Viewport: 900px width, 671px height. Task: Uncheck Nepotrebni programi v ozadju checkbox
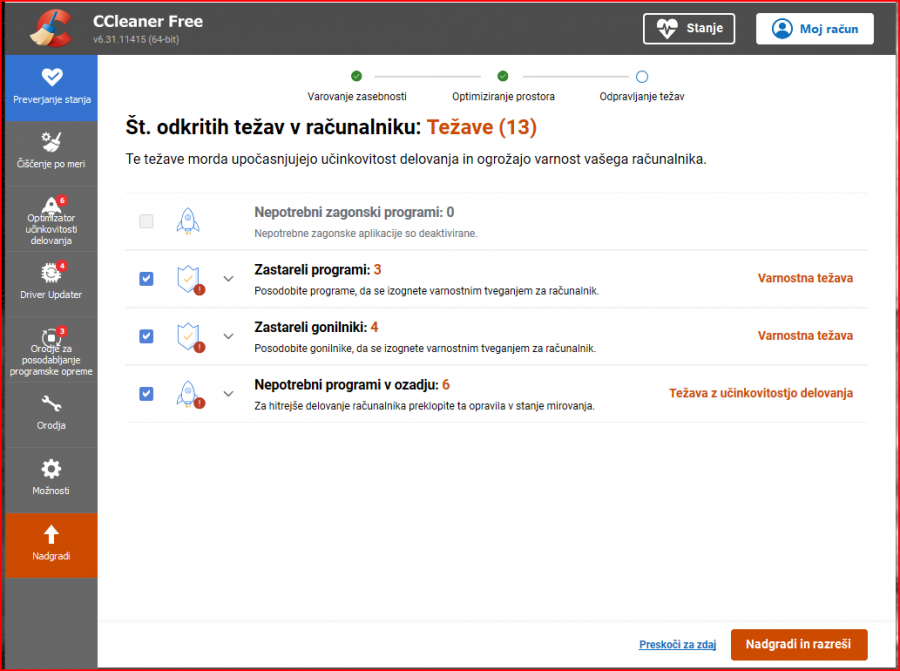point(146,393)
